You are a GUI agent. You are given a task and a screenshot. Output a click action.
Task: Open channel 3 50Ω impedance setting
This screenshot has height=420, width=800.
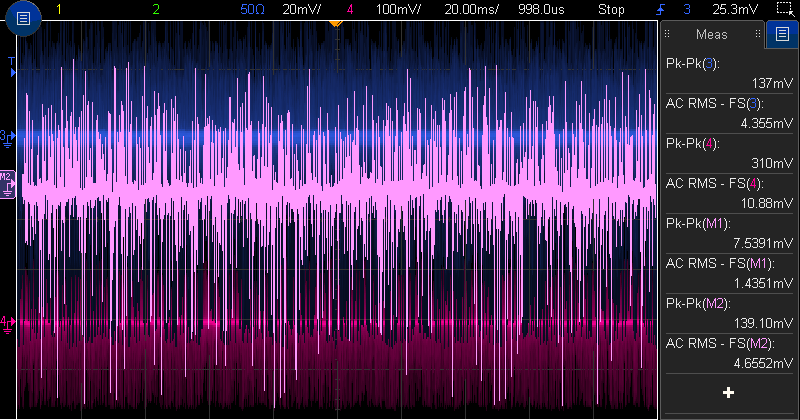point(252,9)
